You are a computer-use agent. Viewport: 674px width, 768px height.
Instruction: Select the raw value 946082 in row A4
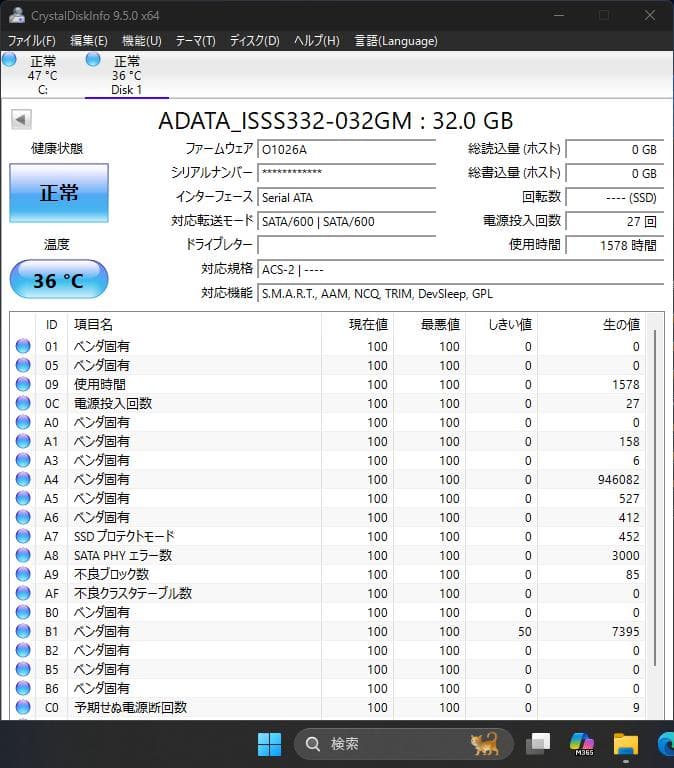click(619, 480)
